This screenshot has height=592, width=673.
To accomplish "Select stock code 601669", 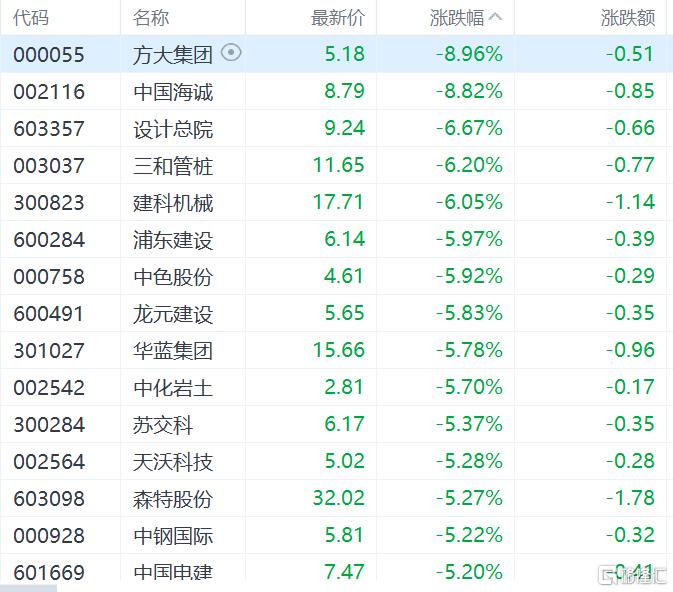I will pos(49,572).
